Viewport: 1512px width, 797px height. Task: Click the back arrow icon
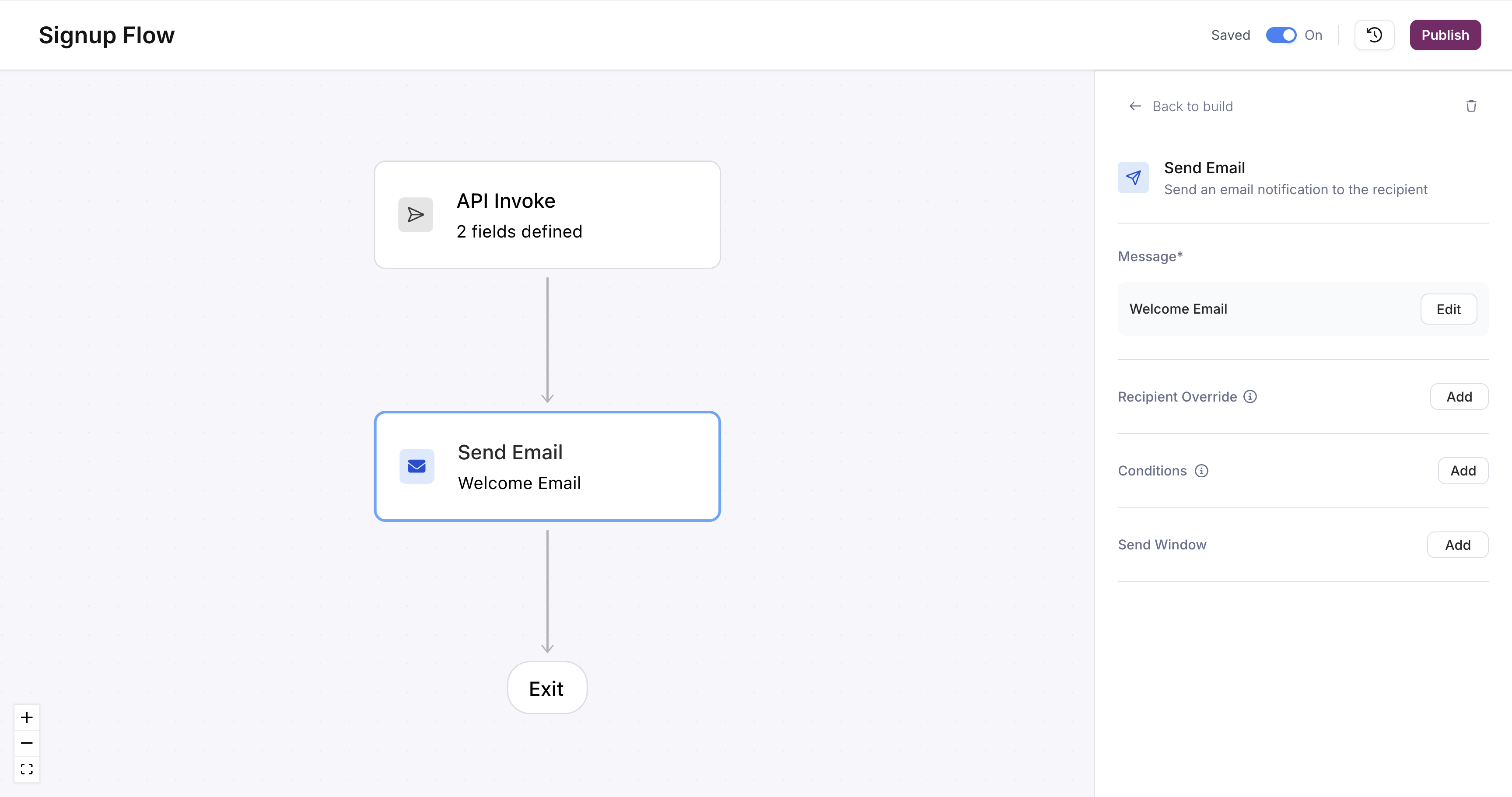1134,106
